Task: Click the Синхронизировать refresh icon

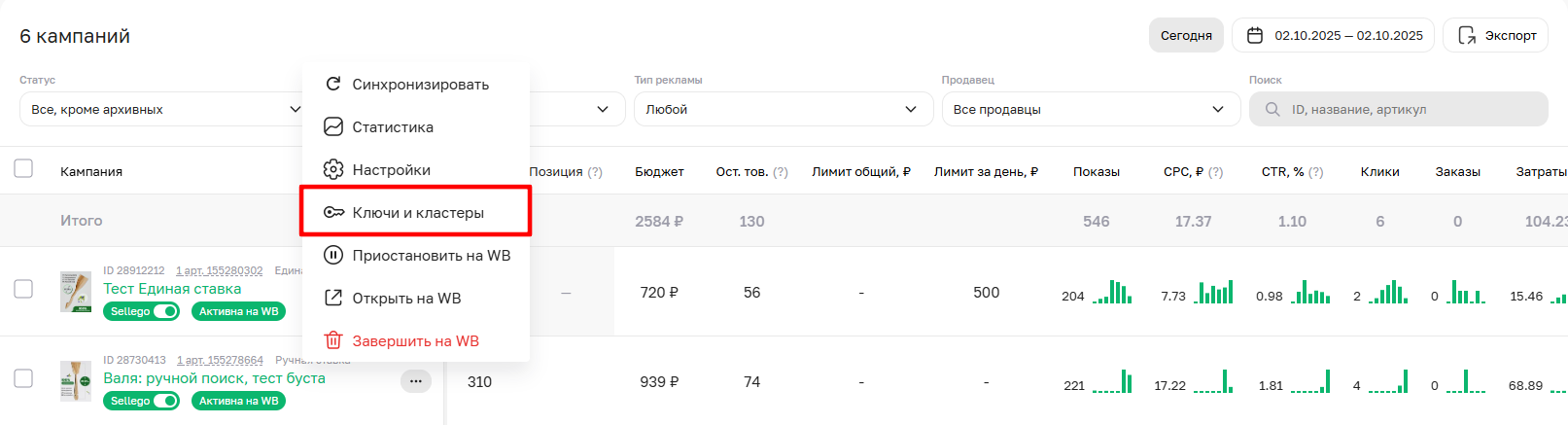Action: [333, 85]
